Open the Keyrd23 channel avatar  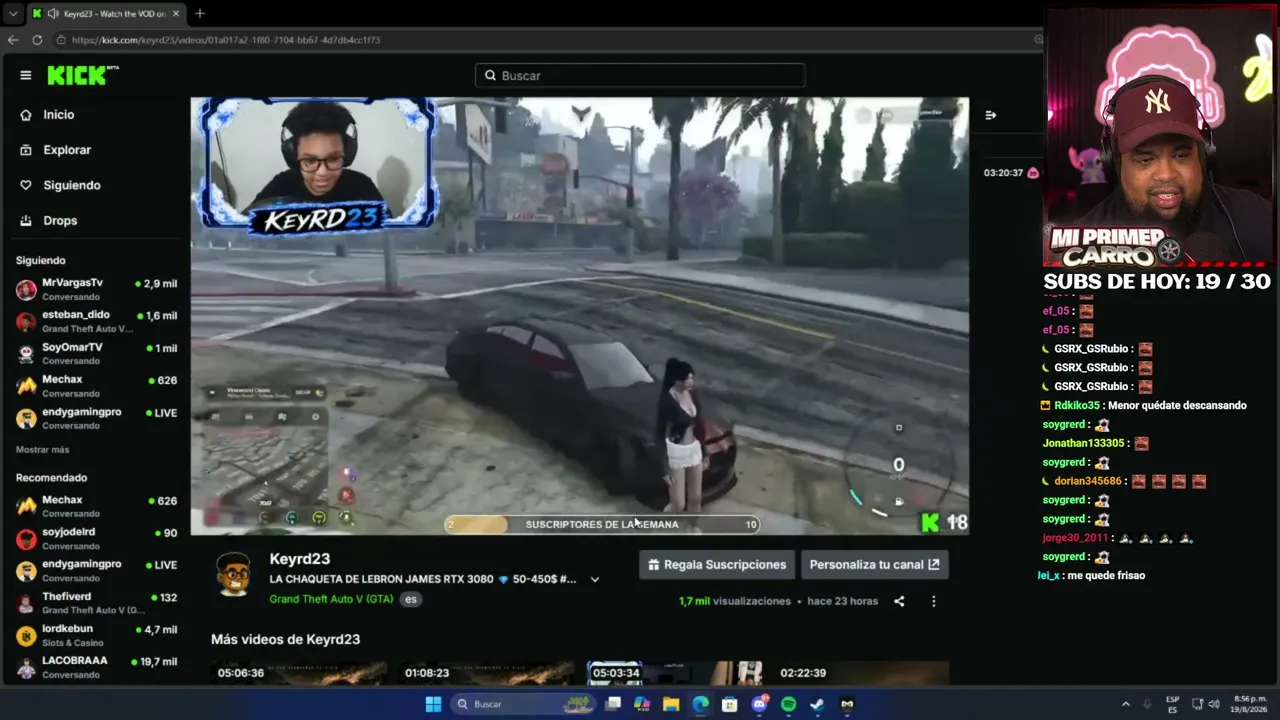click(233, 574)
